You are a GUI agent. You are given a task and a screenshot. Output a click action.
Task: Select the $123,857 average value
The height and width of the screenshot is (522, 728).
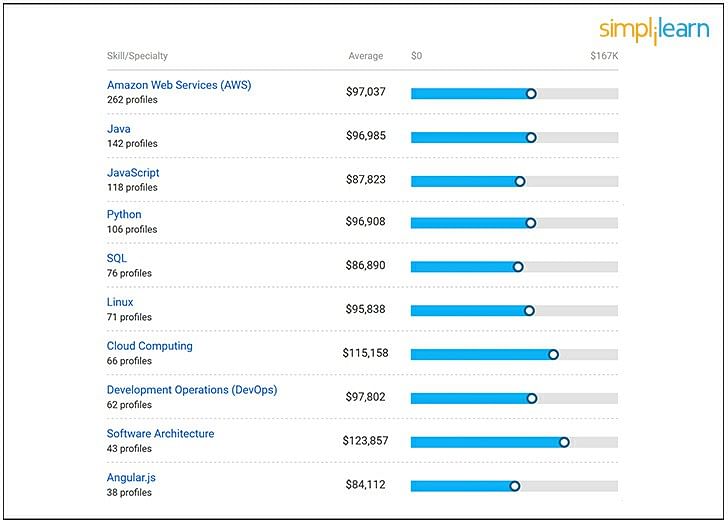click(365, 440)
